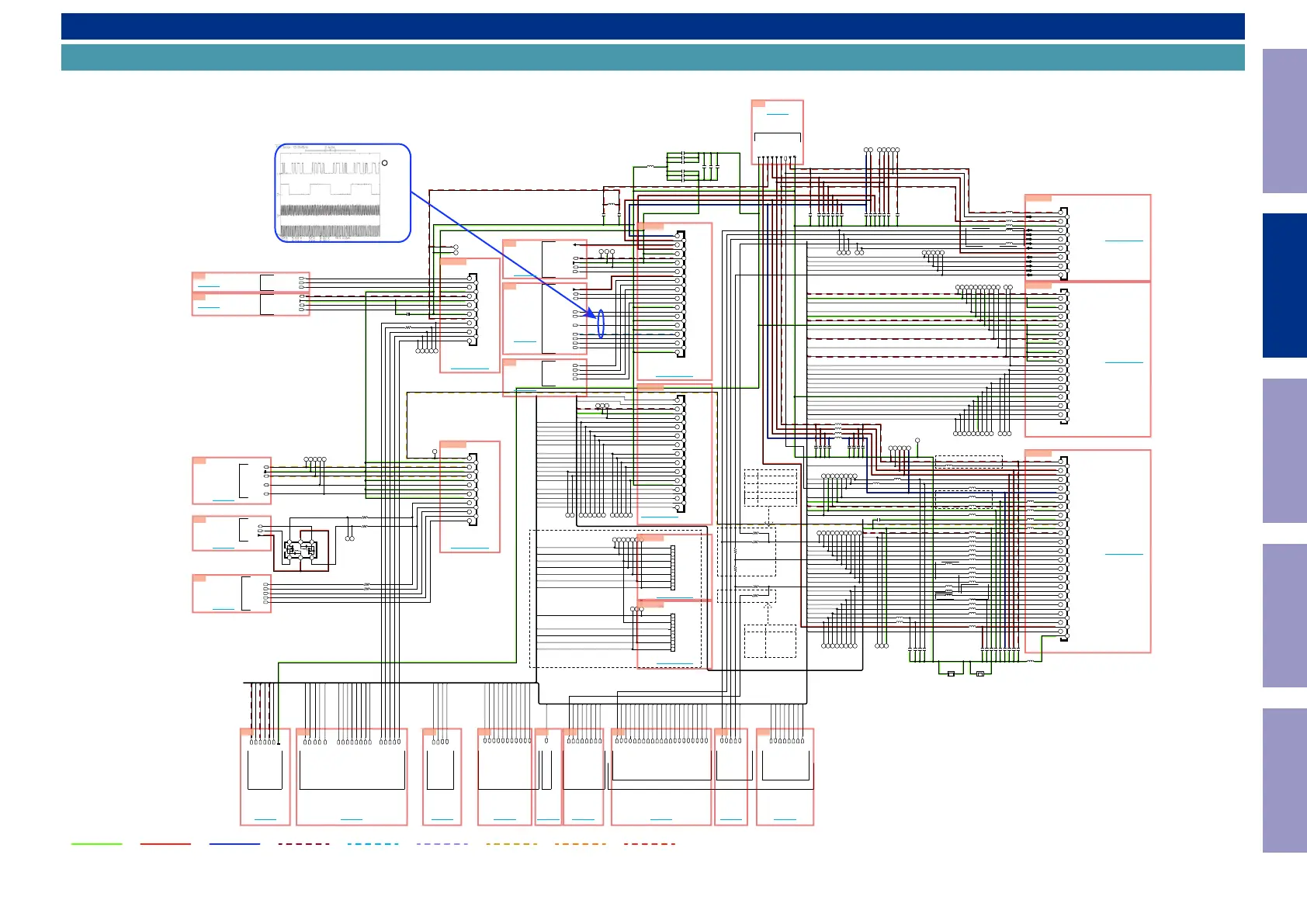Click the blue ellipse probe marker on wires
The width and height of the screenshot is (1307, 924).
click(x=601, y=324)
